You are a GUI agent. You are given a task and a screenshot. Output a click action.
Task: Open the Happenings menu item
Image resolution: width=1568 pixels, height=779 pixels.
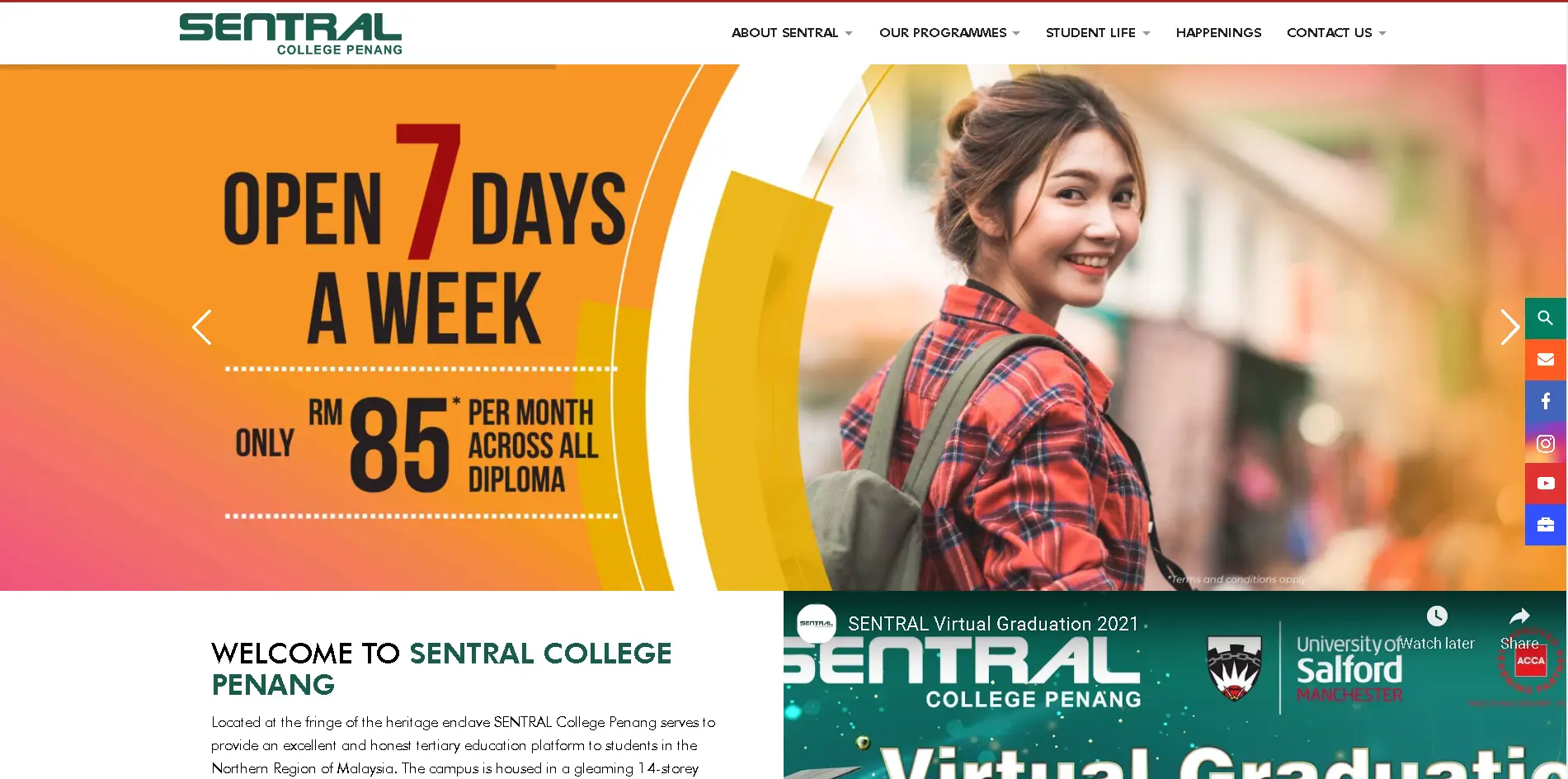(x=1218, y=33)
